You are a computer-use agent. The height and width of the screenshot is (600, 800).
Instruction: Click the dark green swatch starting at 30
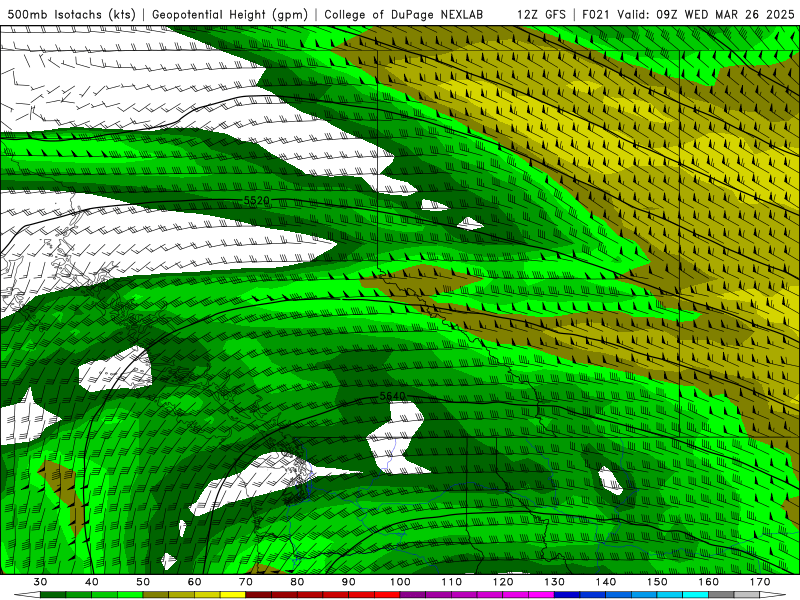tap(53, 595)
